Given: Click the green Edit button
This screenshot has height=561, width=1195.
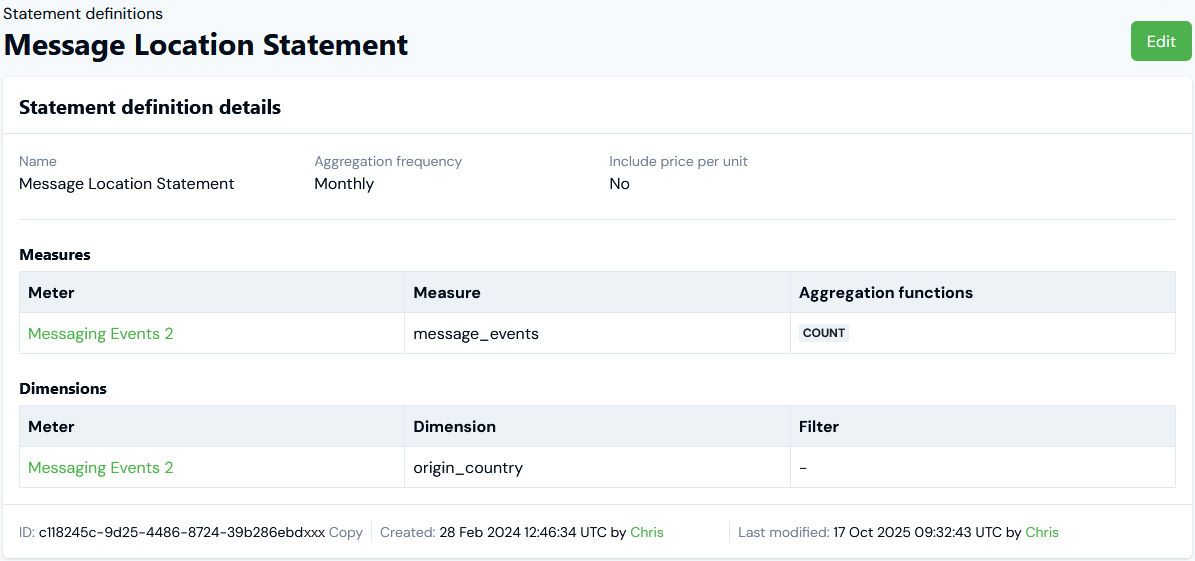Looking at the screenshot, I should click(1160, 41).
